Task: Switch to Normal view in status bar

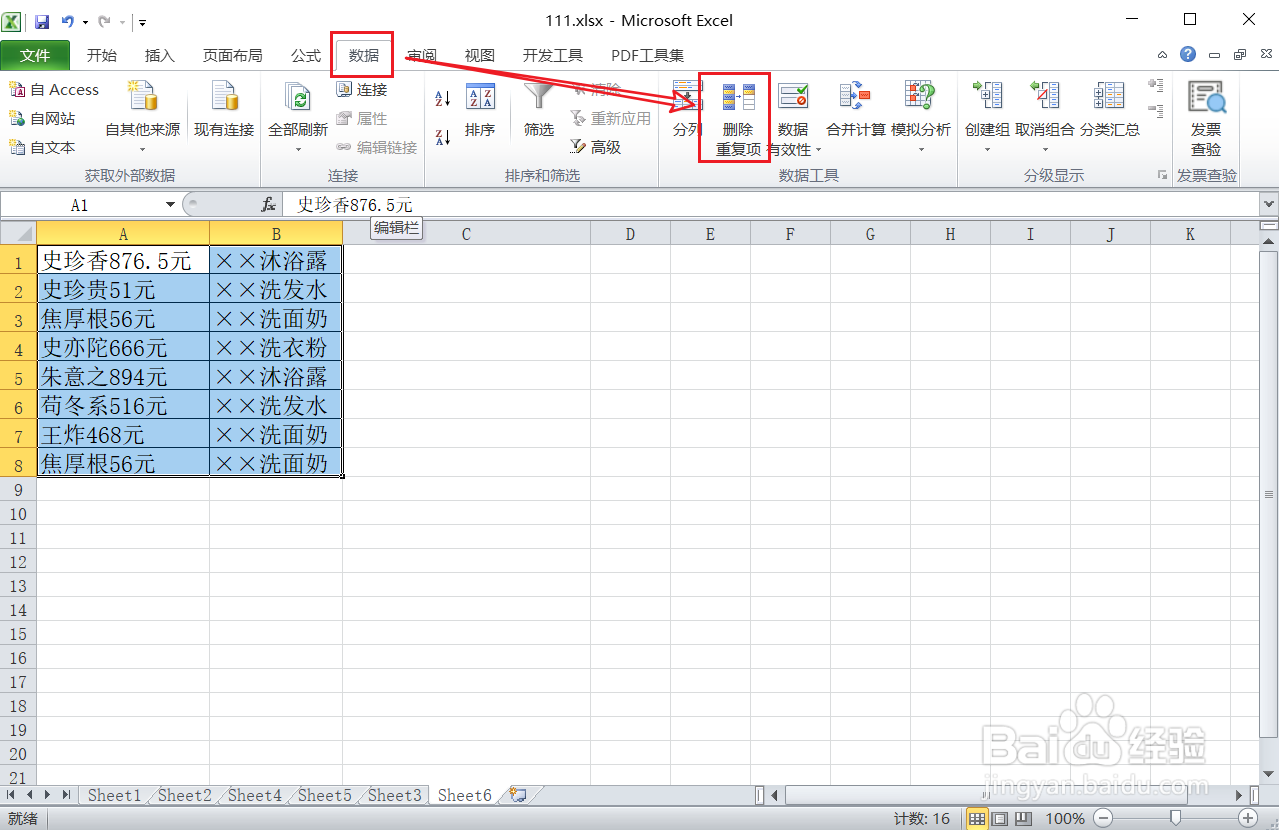Action: tap(977, 819)
